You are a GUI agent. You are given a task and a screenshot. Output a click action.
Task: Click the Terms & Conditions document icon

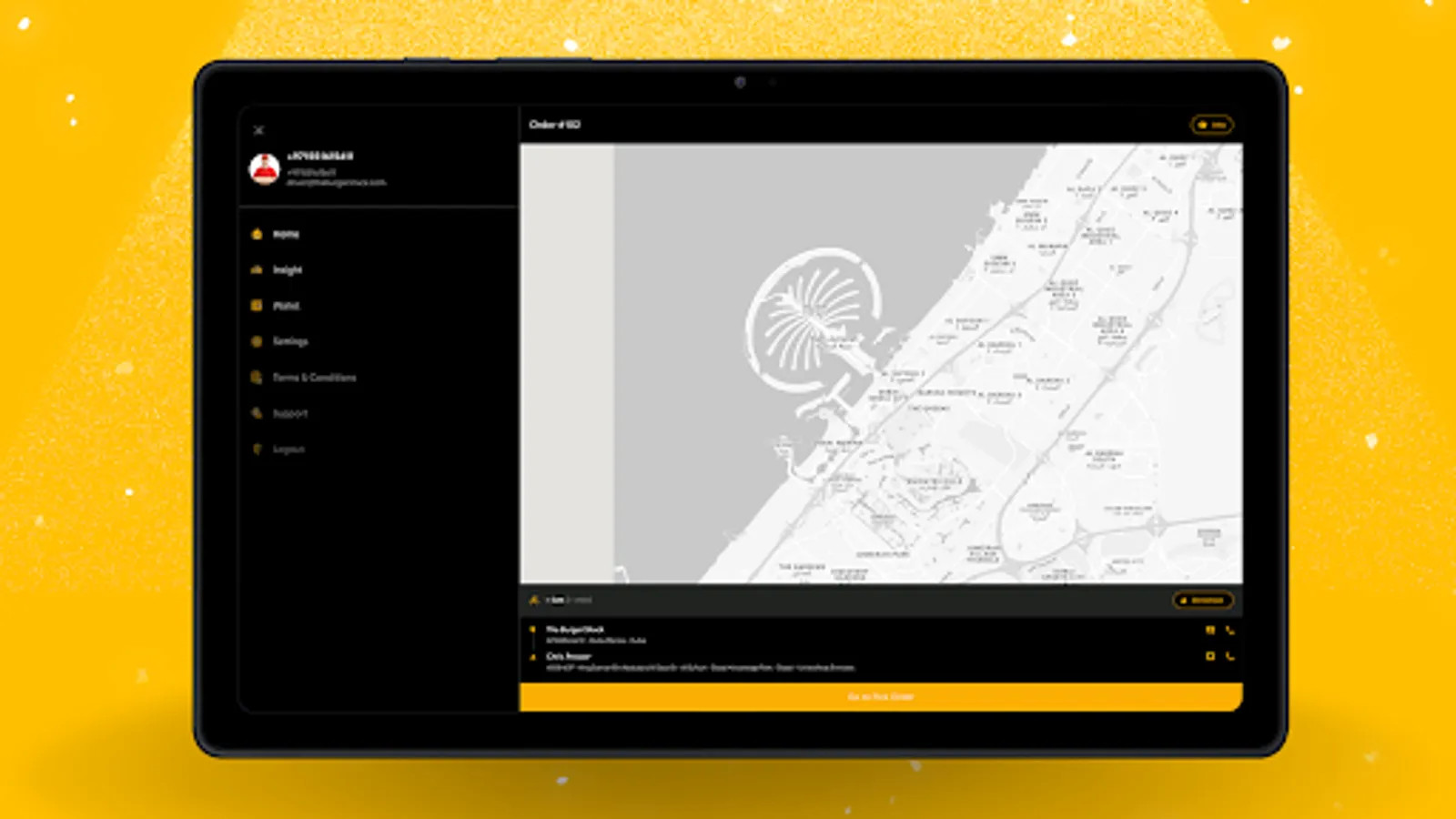pos(257,377)
